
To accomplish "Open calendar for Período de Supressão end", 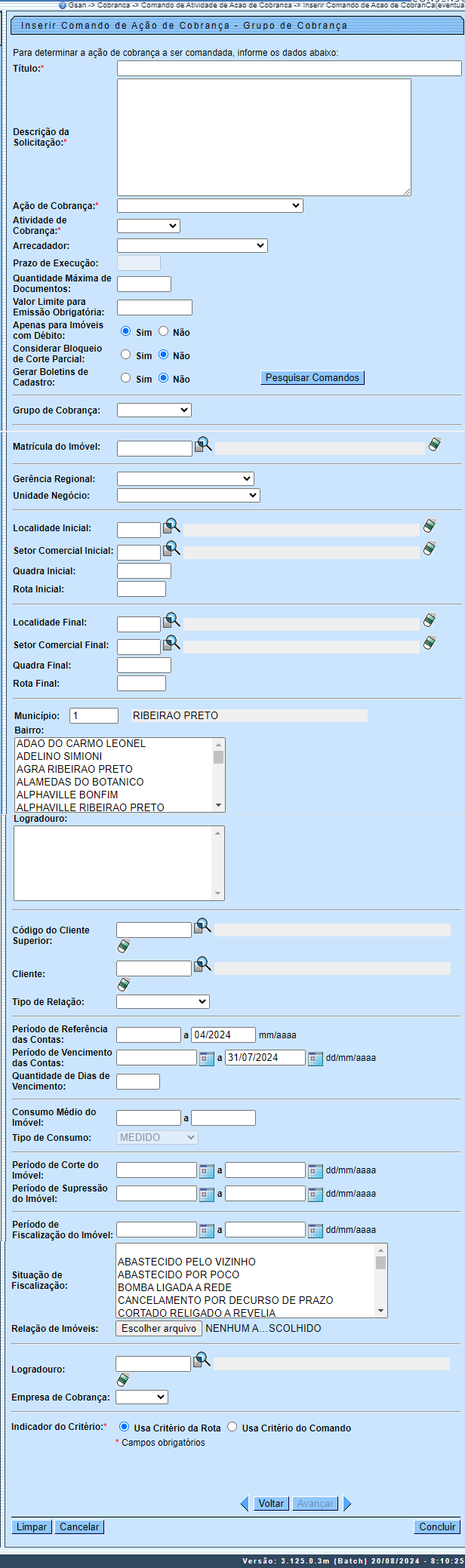I will point(316,1194).
